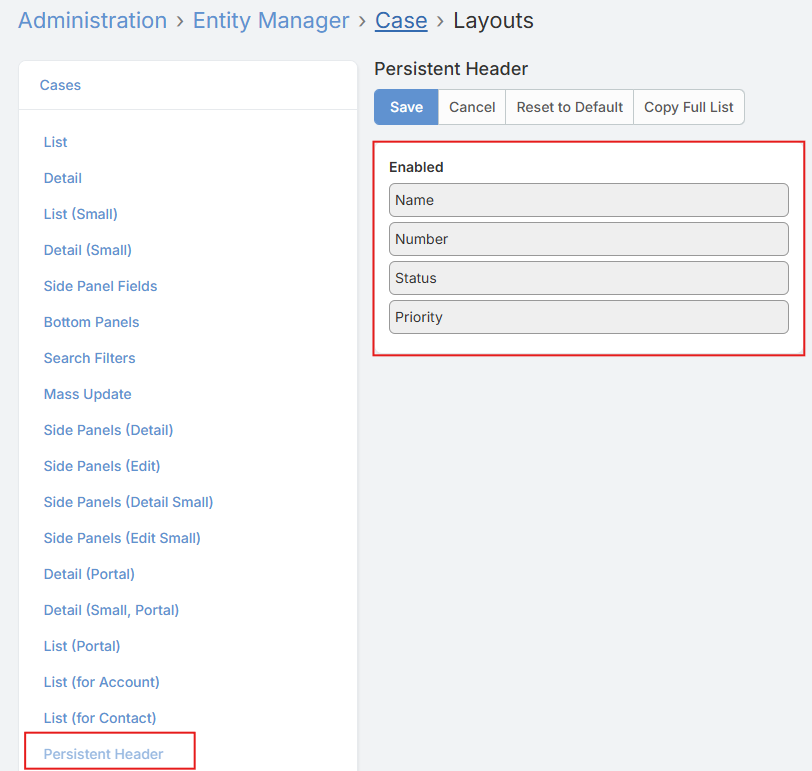Click Reset to Default
Screen dimensions: 812x771
point(570,107)
